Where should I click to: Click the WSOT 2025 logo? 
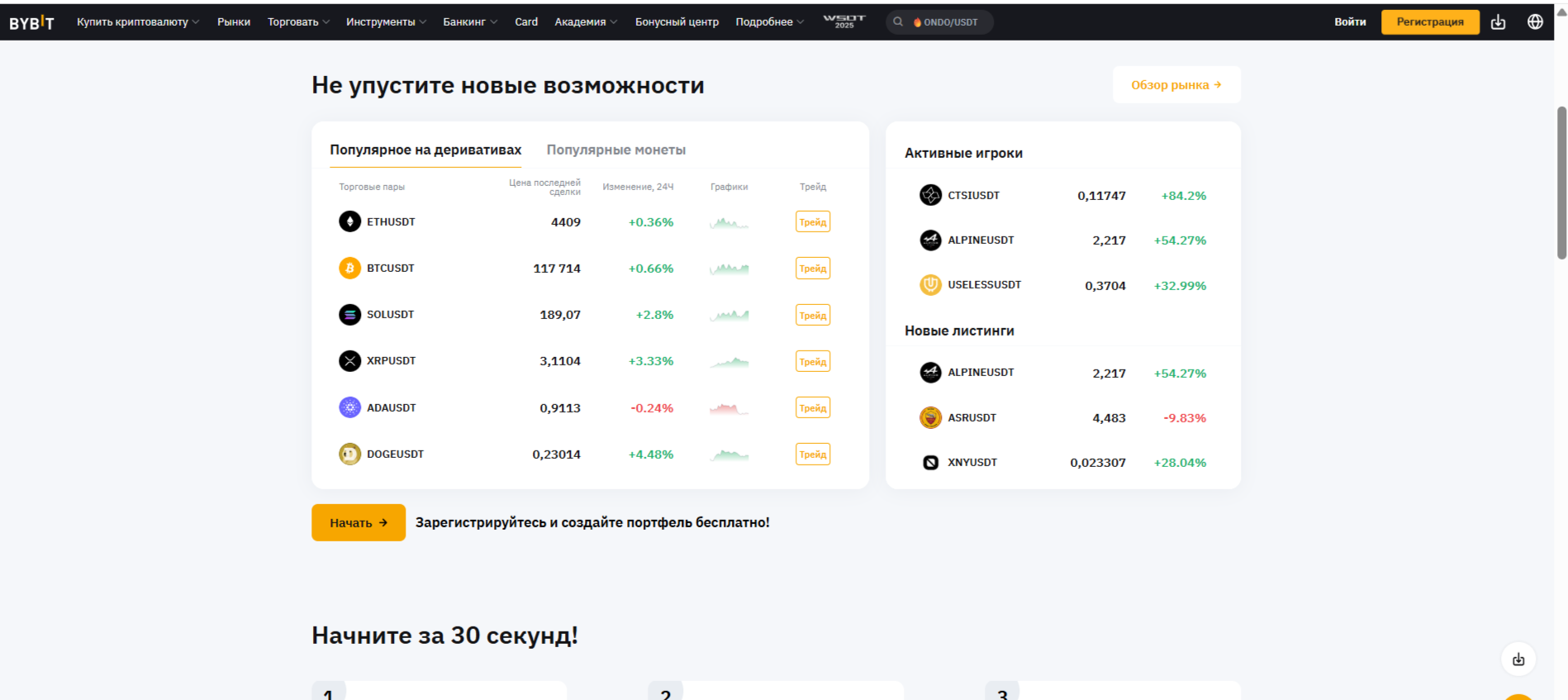tap(844, 21)
